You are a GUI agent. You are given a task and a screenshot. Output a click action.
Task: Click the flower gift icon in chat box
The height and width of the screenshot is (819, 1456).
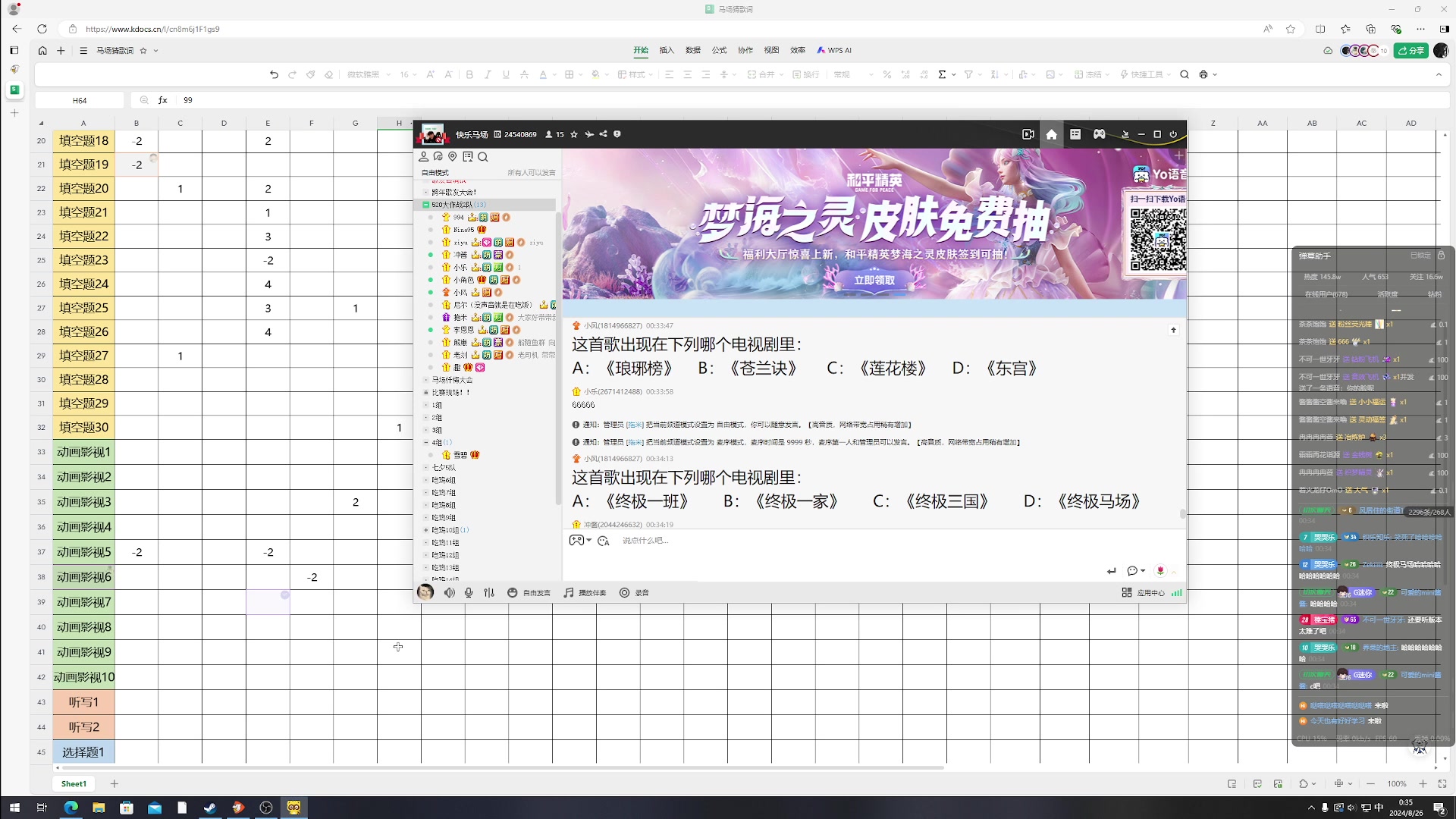[x=1160, y=570]
